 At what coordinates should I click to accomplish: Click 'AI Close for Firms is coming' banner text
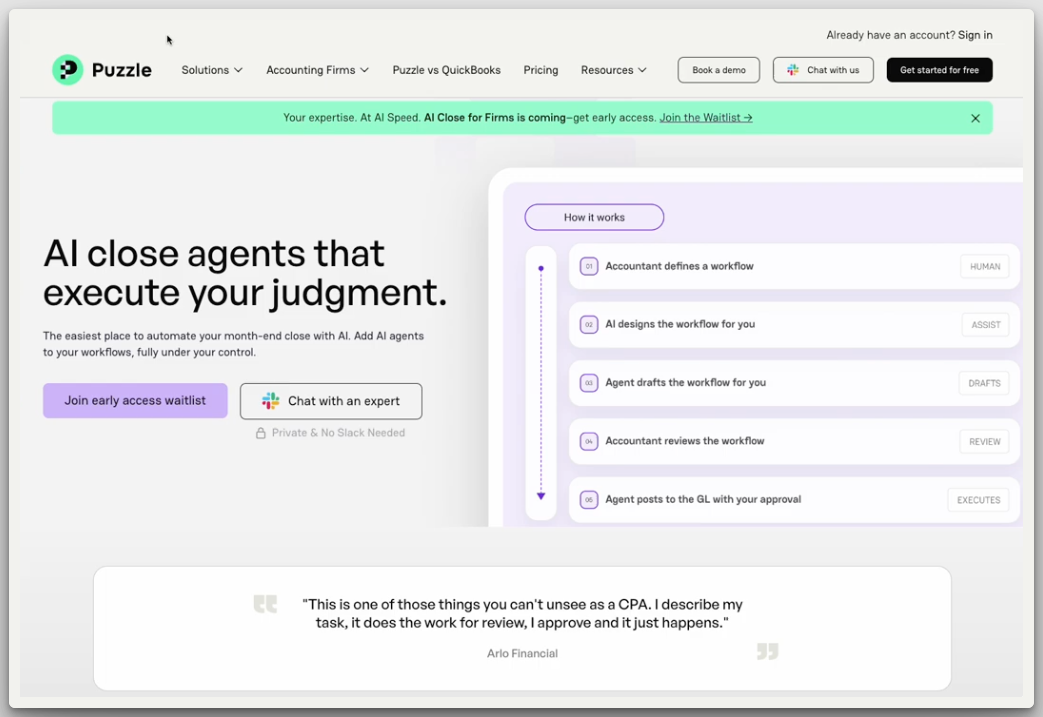pyautogui.click(x=495, y=118)
